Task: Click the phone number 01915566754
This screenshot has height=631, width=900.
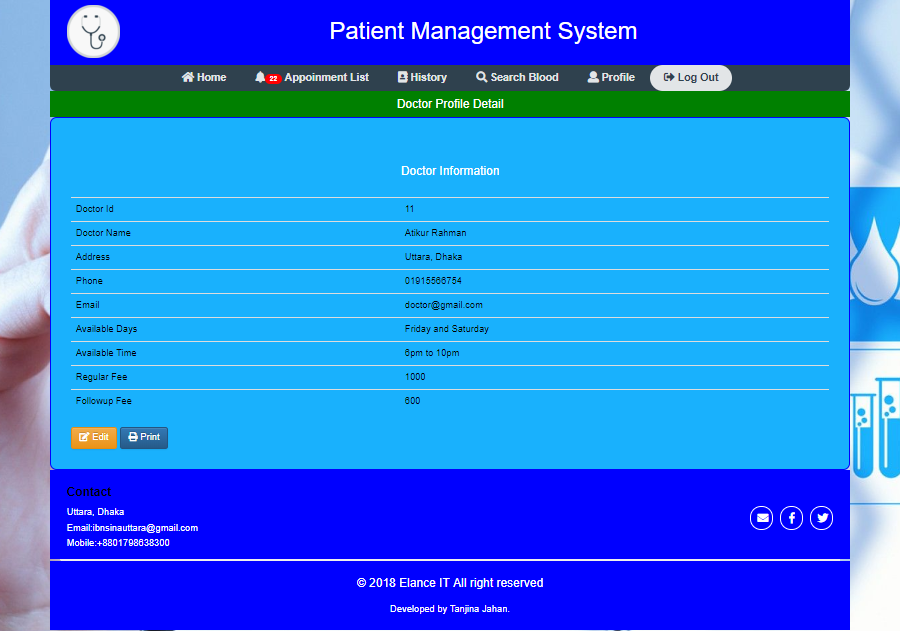Action: point(433,281)
